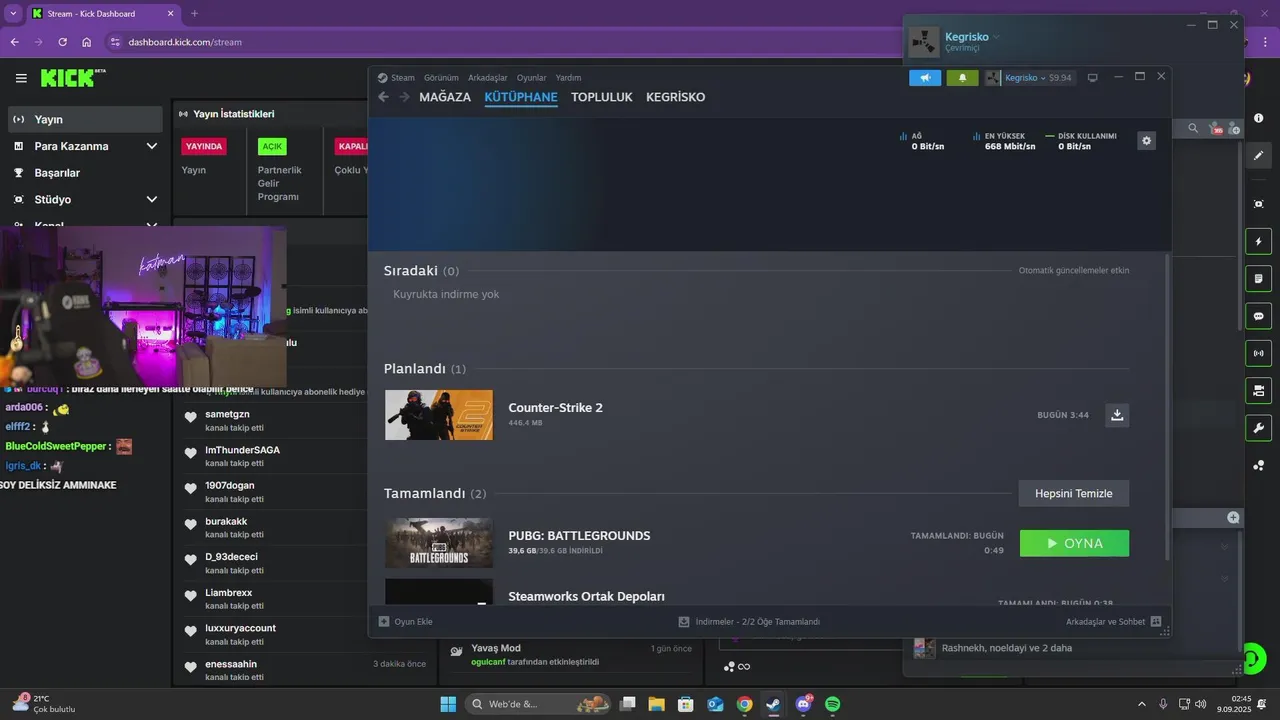
Task: Open Google Chrome taskbar icon
Action: pyautogui.click(x=744, y=704)
